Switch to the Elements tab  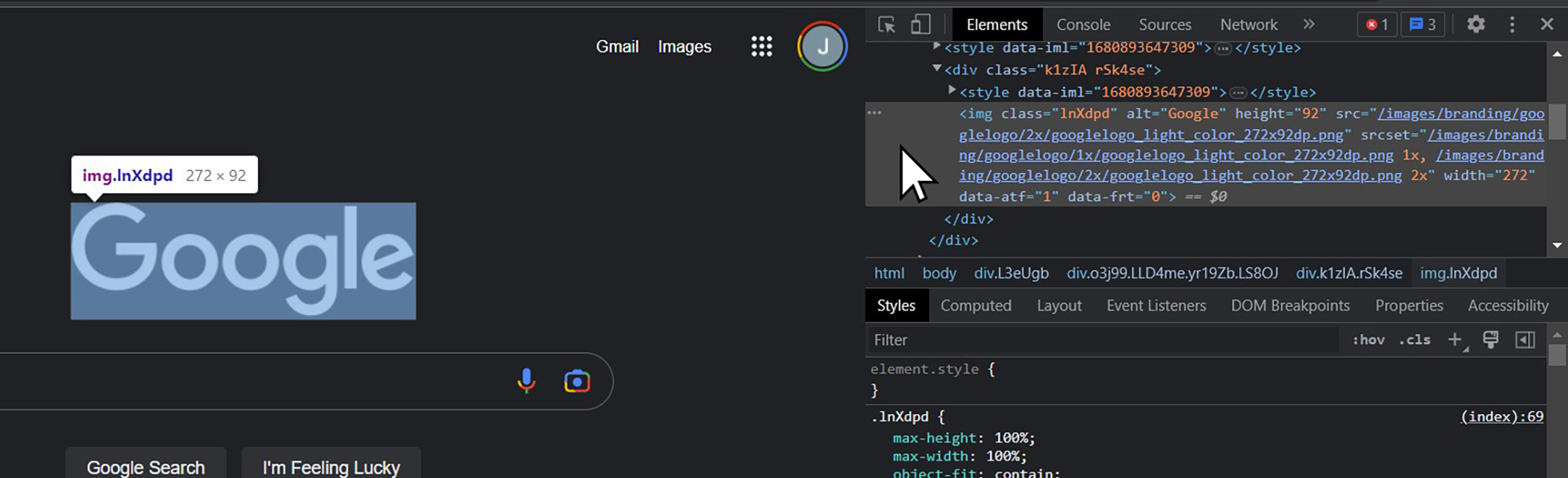997,25
